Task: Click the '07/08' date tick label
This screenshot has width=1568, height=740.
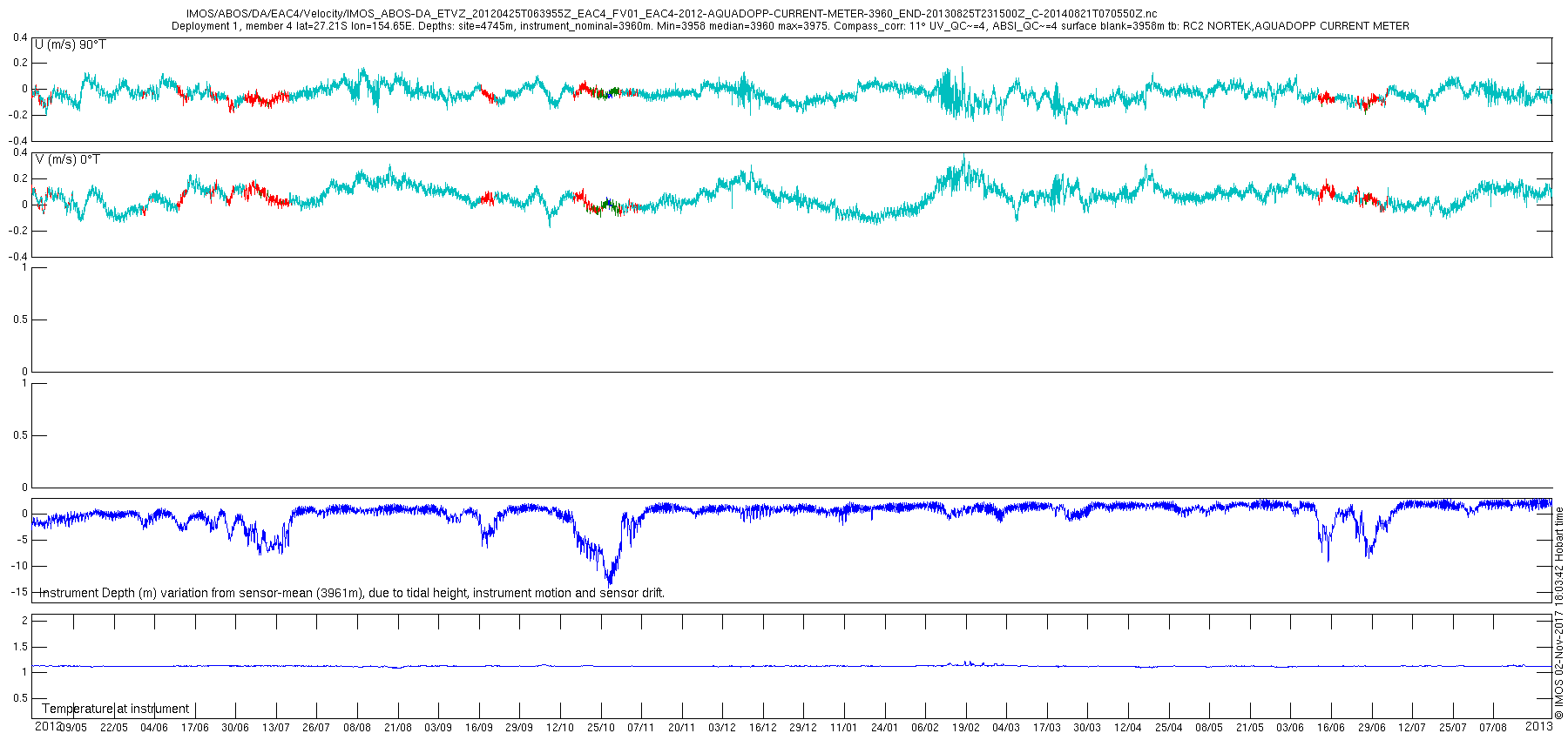Action: pyautogui.click(x=1493, y=728)
